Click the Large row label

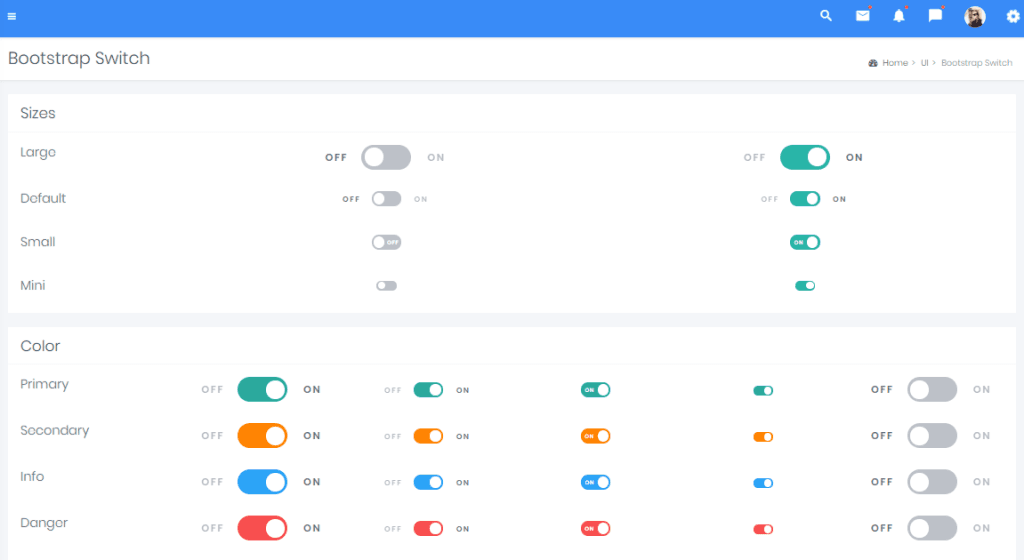click(x=38, y=153)
